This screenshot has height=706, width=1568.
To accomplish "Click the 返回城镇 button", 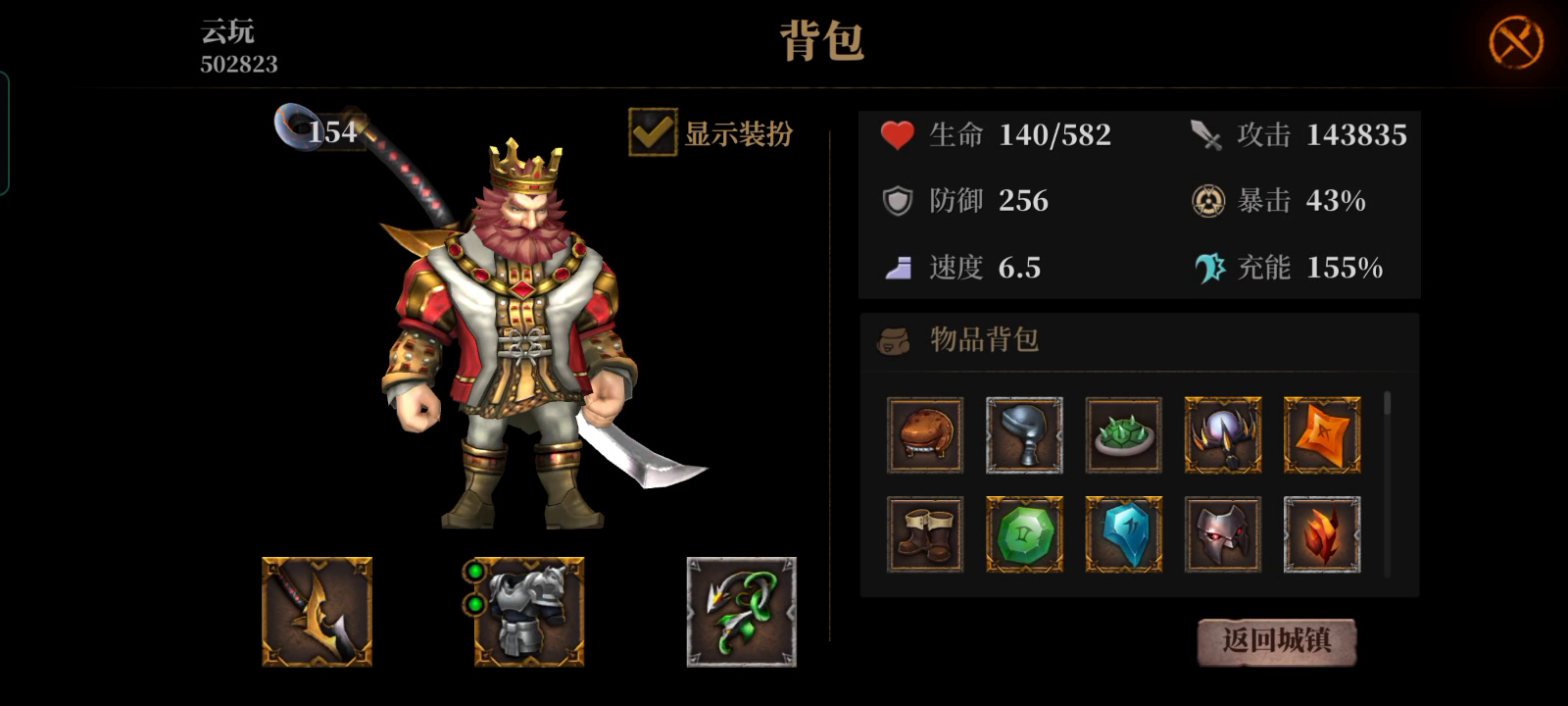I will coord(1277,642).
